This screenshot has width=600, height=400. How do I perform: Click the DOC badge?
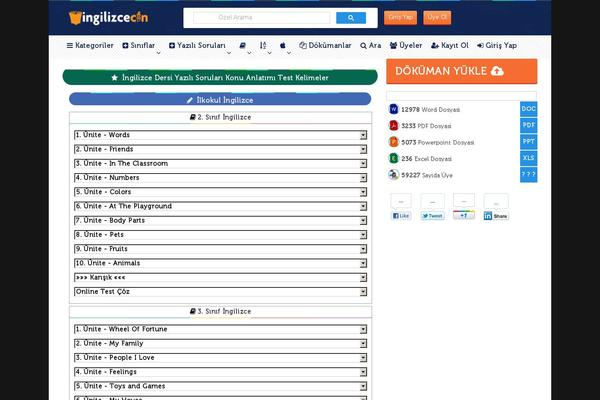coord(528,109)
